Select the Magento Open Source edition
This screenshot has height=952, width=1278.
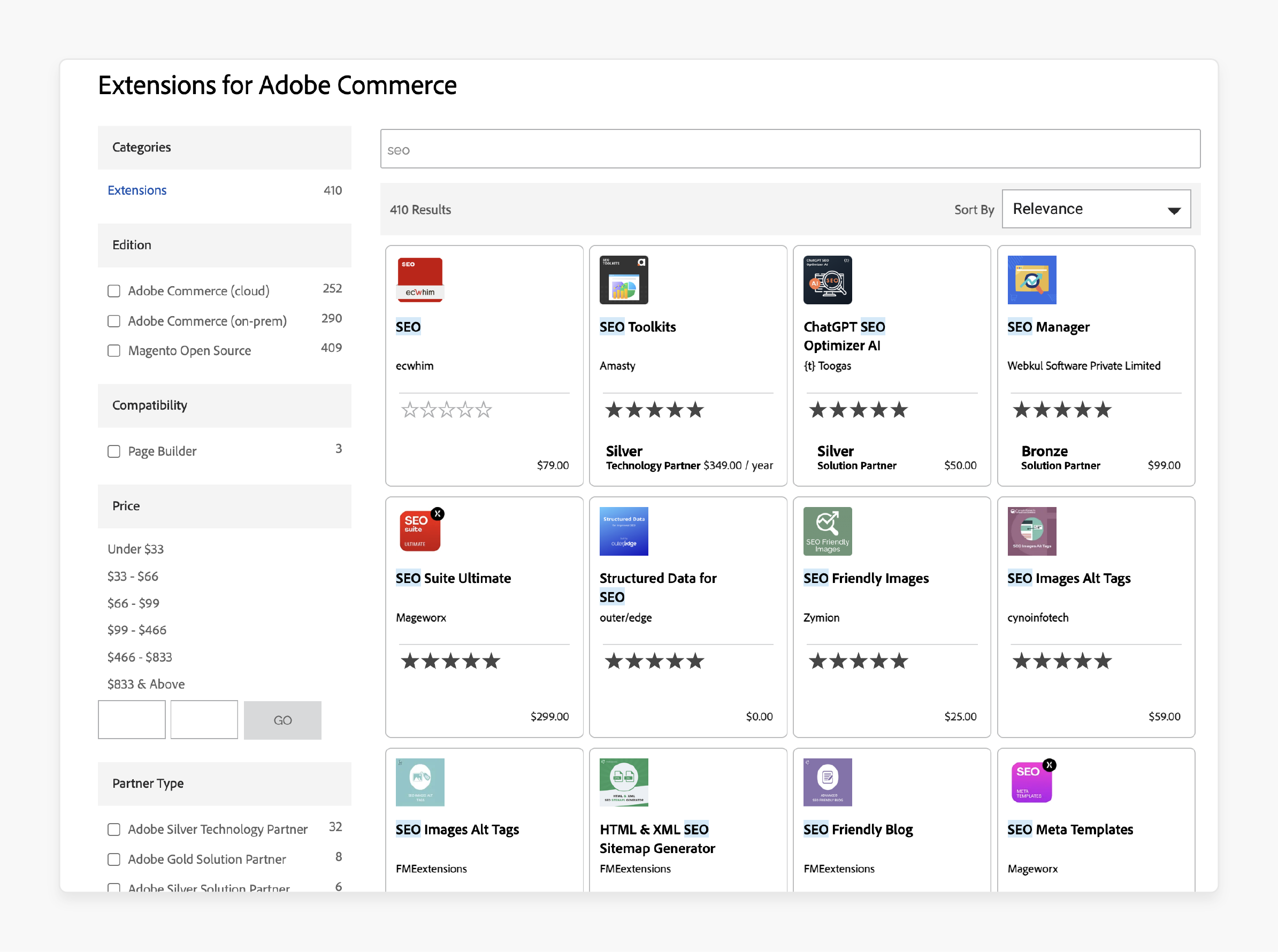pos(114,350)
